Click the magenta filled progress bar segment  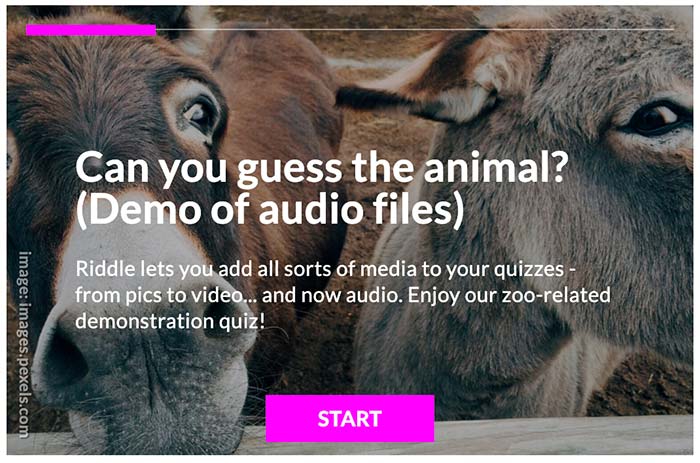(91, 30)
